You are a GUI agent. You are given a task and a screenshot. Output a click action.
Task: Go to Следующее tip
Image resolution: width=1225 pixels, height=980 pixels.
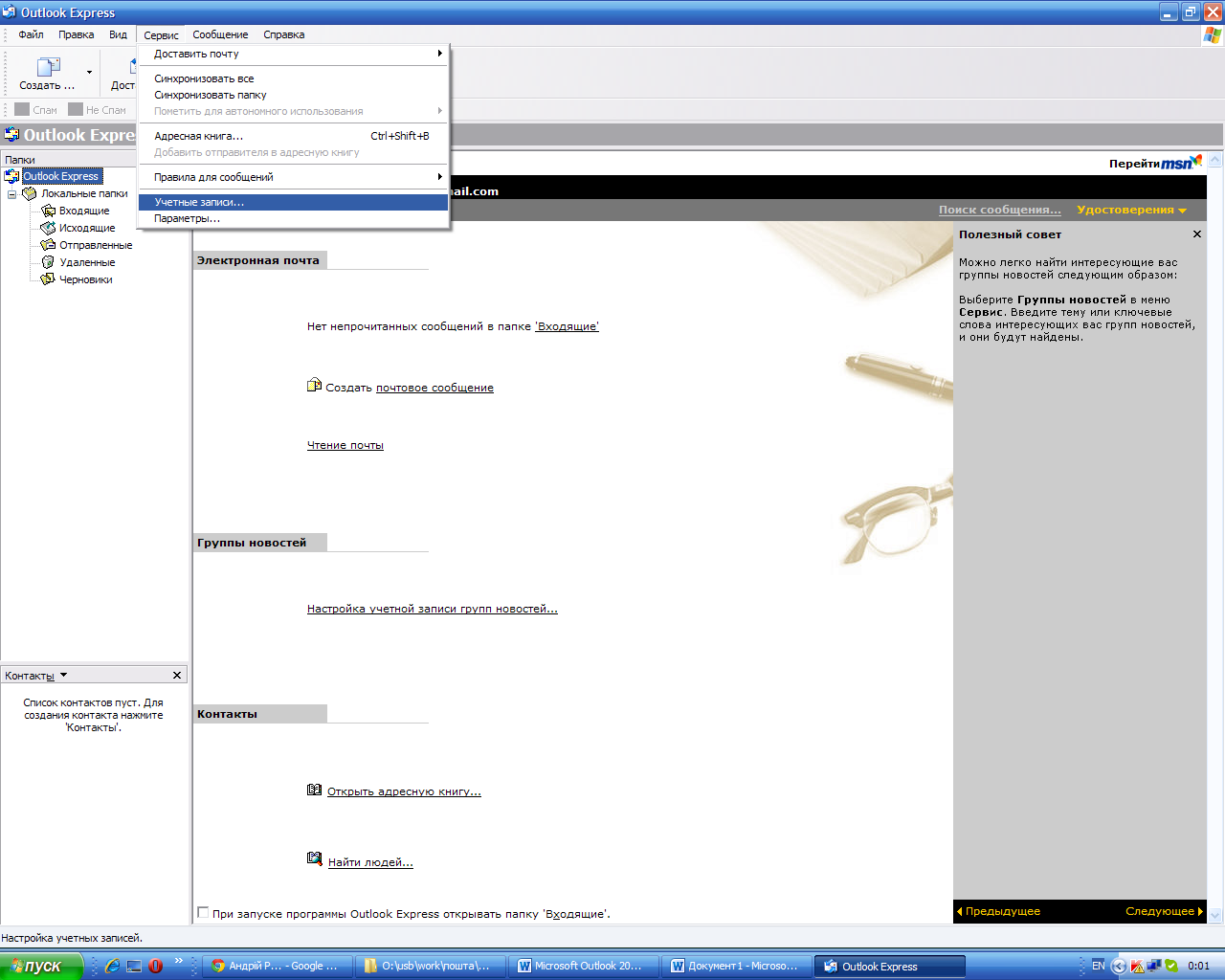(x=1164, y=911)
